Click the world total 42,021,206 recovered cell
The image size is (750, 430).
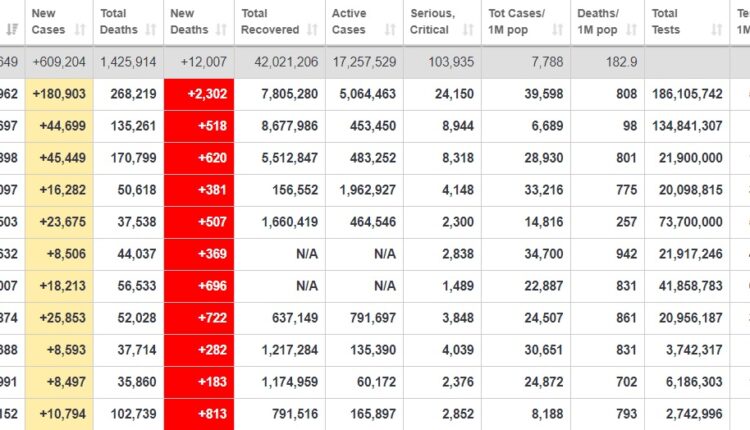[279, 62]
